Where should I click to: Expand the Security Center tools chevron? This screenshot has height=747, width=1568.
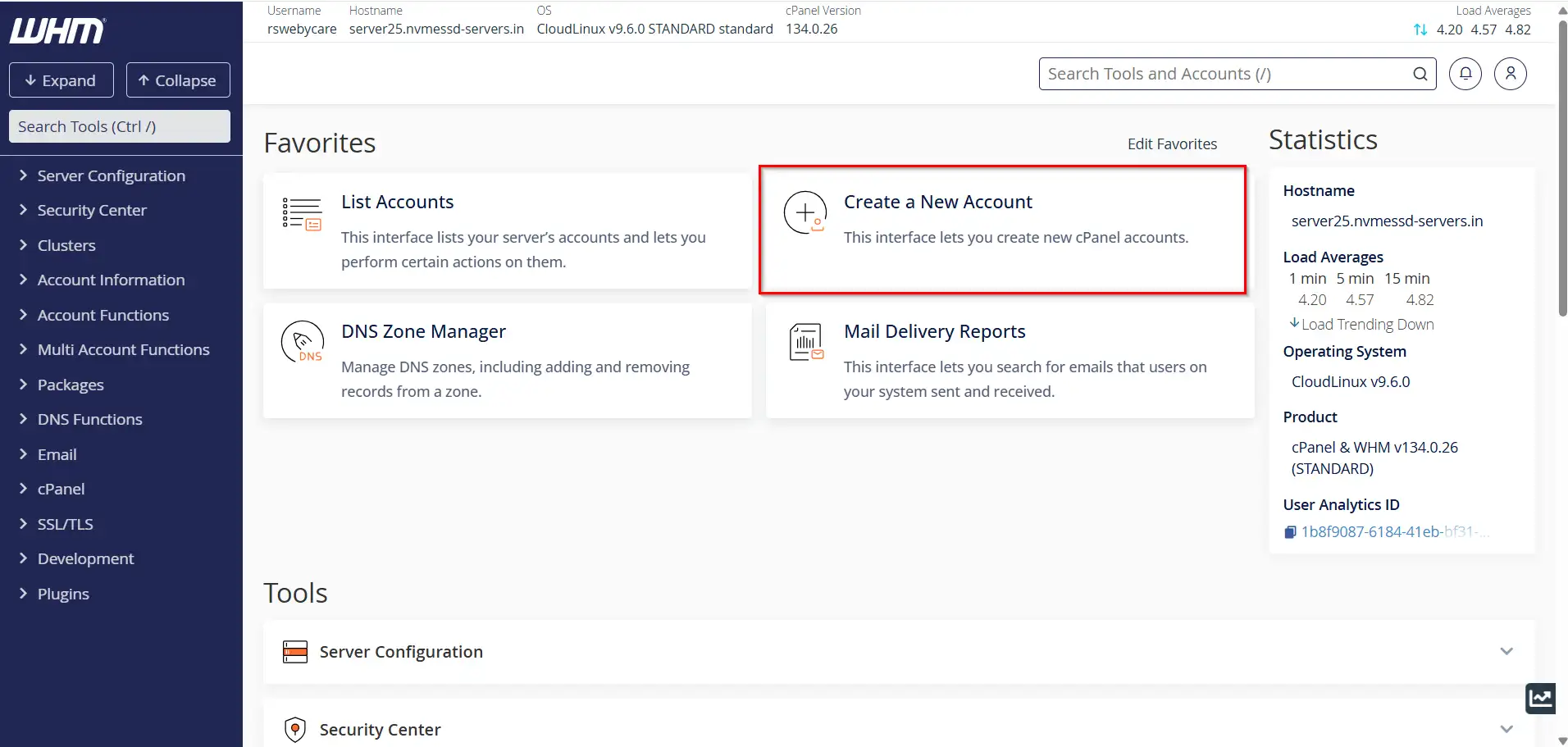point(1506,729)
